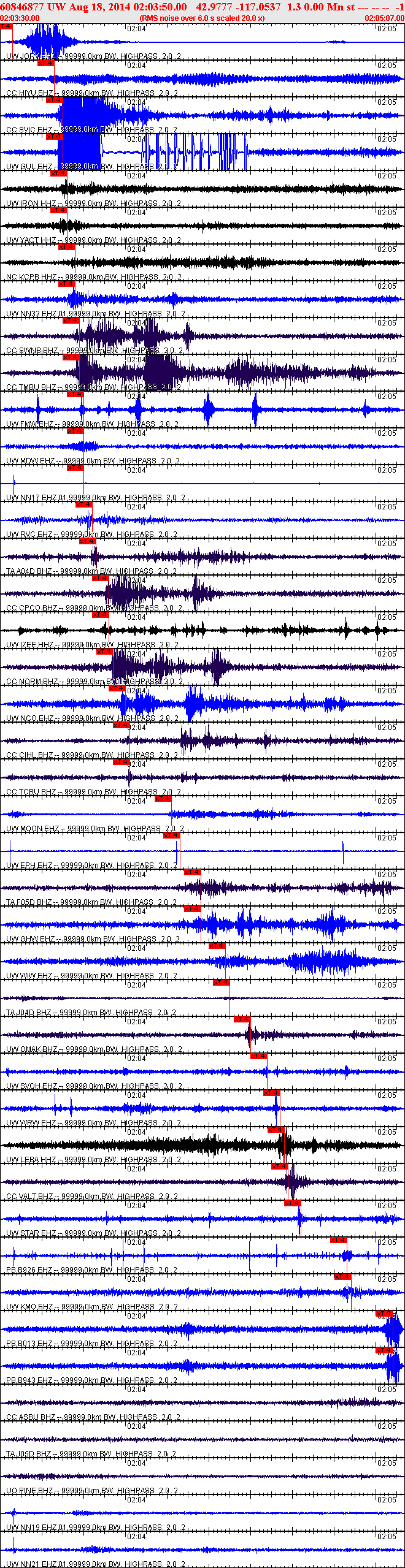The height and width of the screenshot is (1568, 405).
Task: Click the UW LEBA HHZ station label
Action: click(x=31, y=1160)
